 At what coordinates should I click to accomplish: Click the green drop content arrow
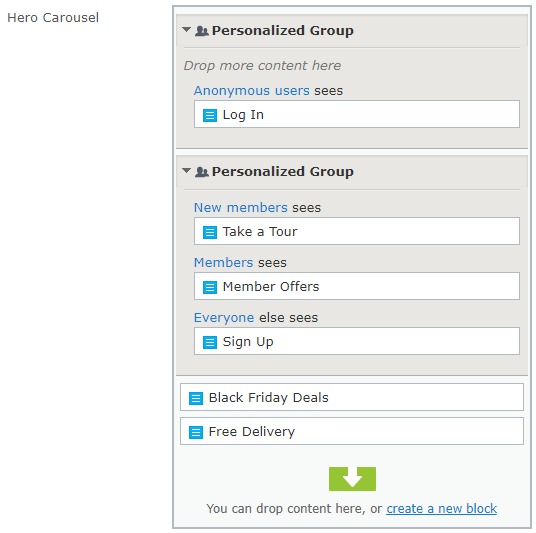[x=352, y=479]
